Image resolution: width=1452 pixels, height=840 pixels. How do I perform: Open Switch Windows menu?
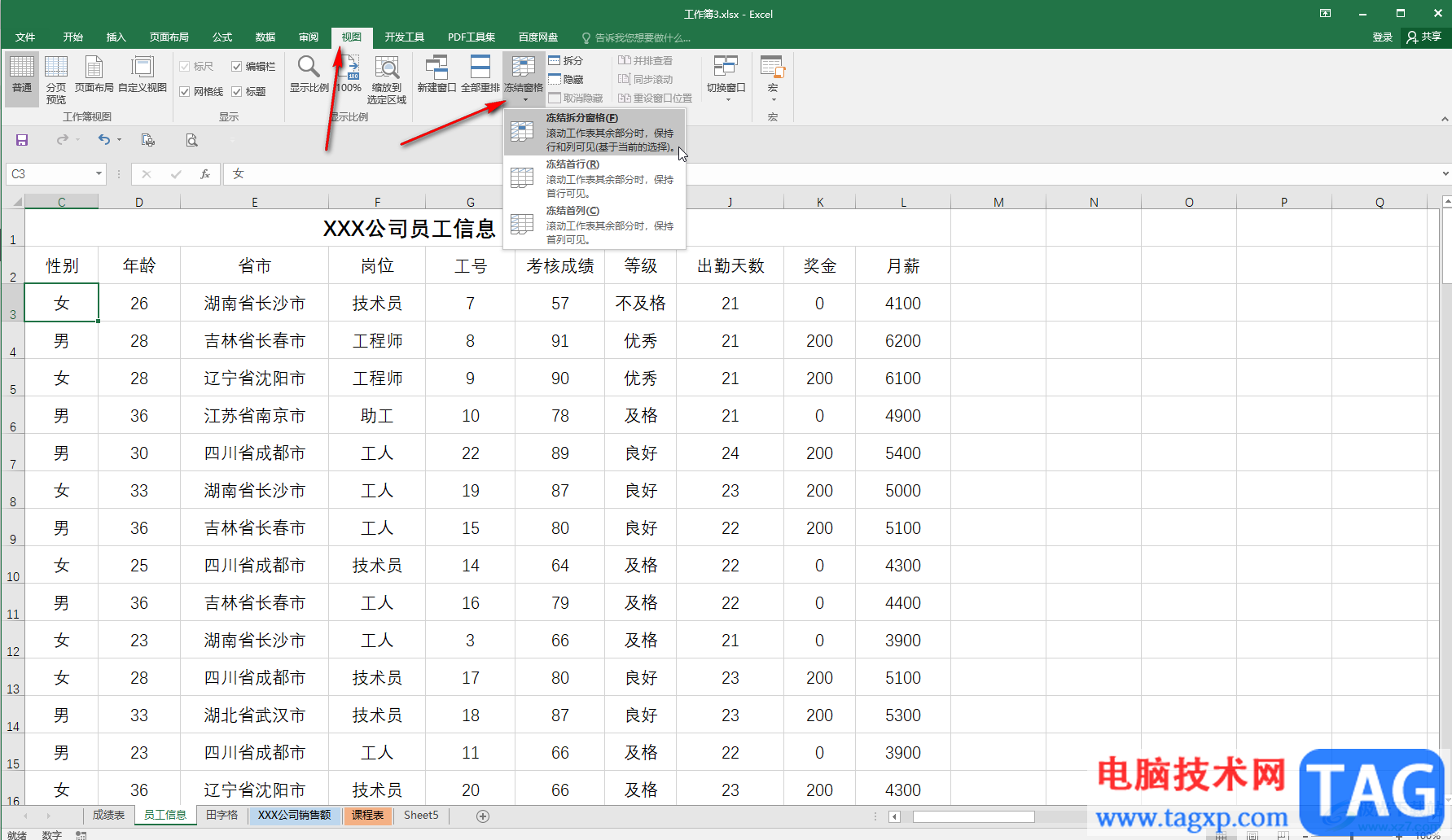726,79
